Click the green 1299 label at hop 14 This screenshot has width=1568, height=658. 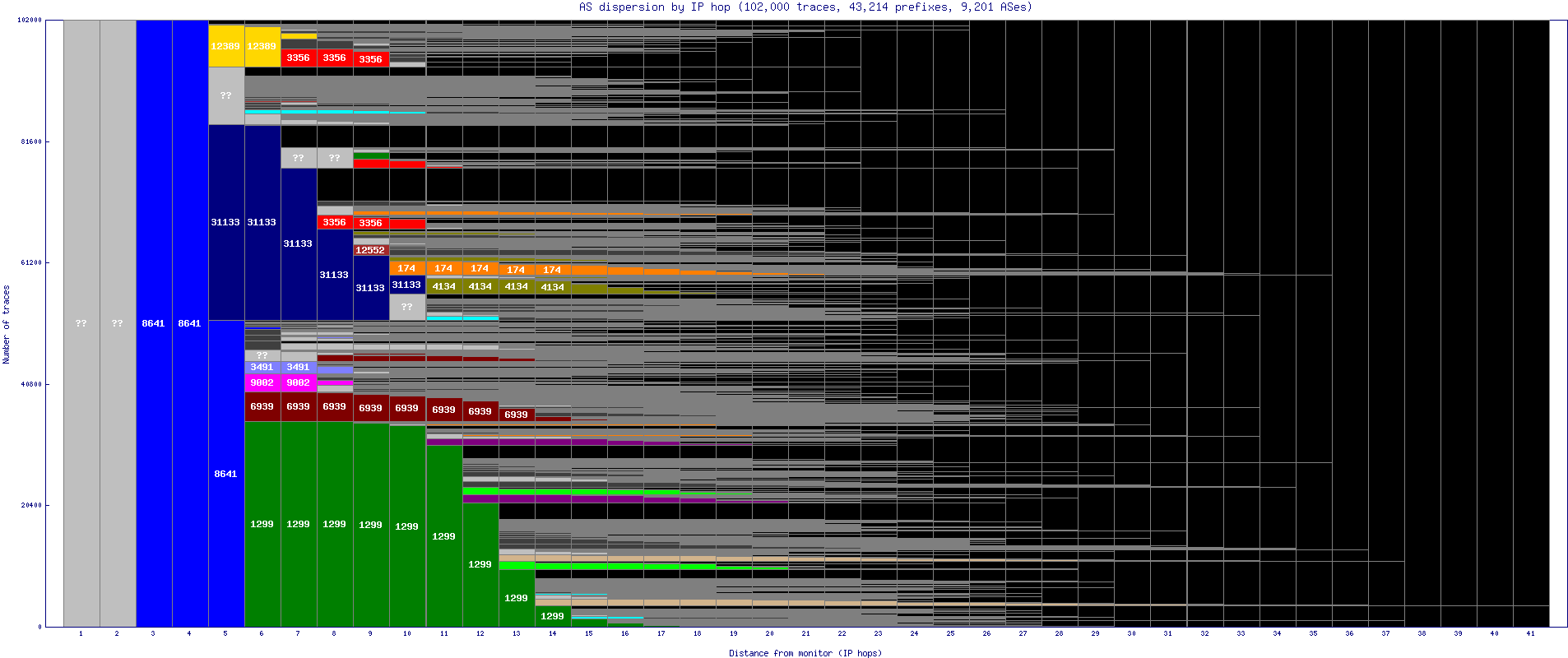click(552, 616)
